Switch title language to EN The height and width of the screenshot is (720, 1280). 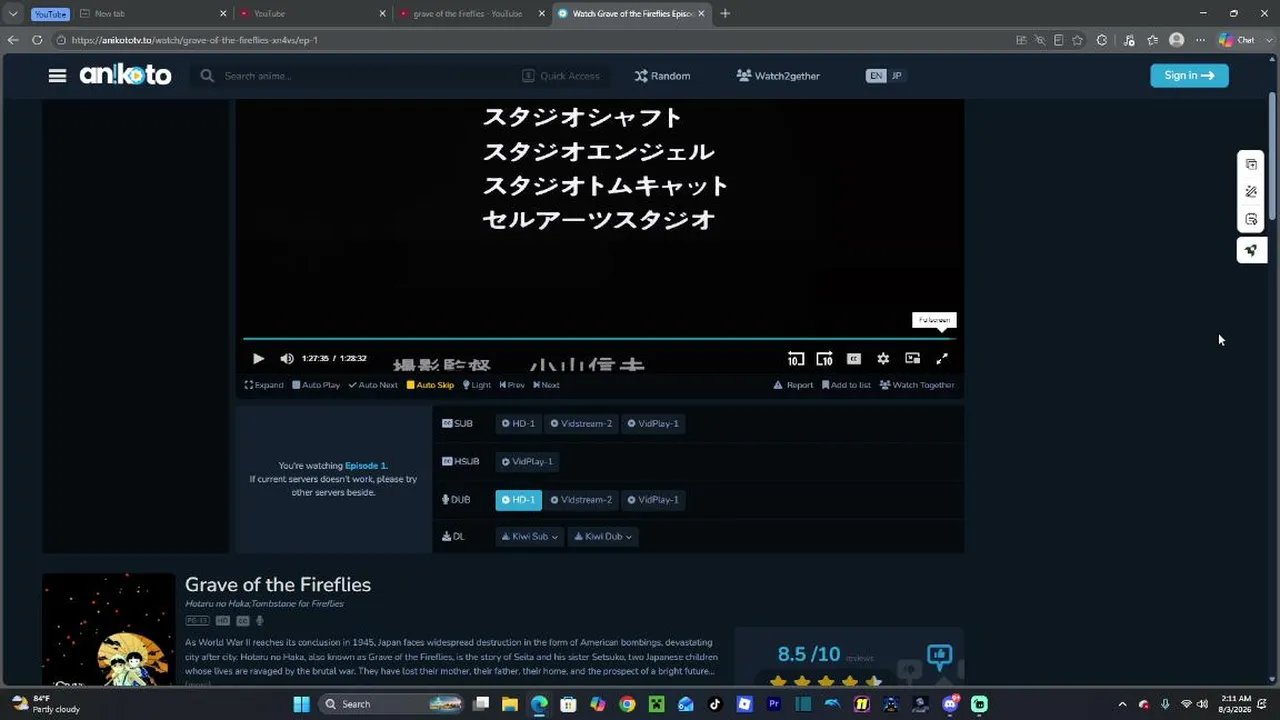pos(876,76)
